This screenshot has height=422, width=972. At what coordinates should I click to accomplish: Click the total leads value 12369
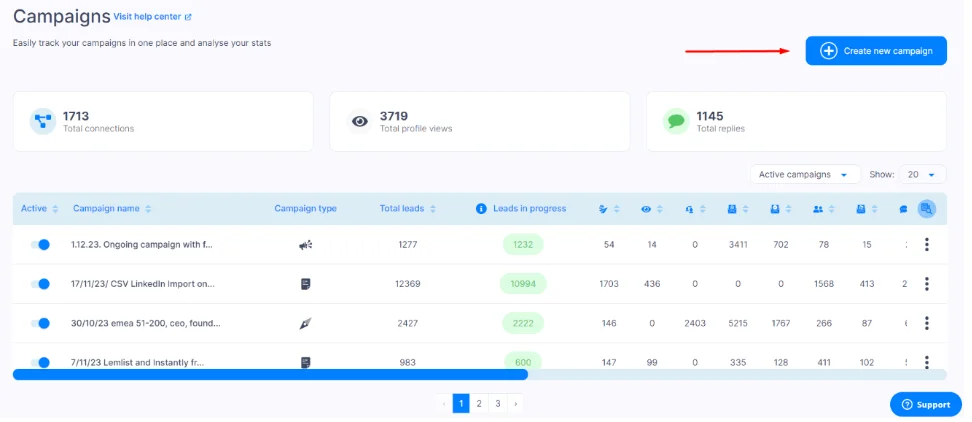pos(407,284)
